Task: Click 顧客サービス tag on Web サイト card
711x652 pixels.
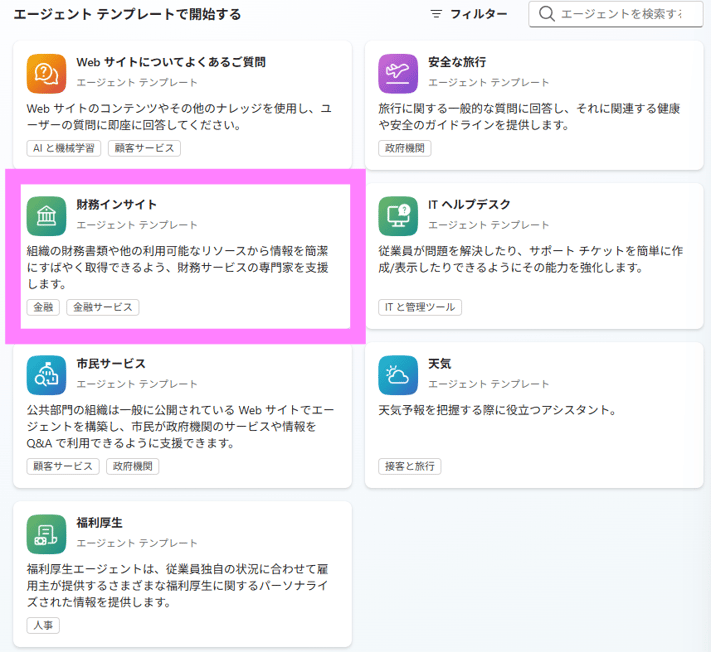Action: [144, 148]
